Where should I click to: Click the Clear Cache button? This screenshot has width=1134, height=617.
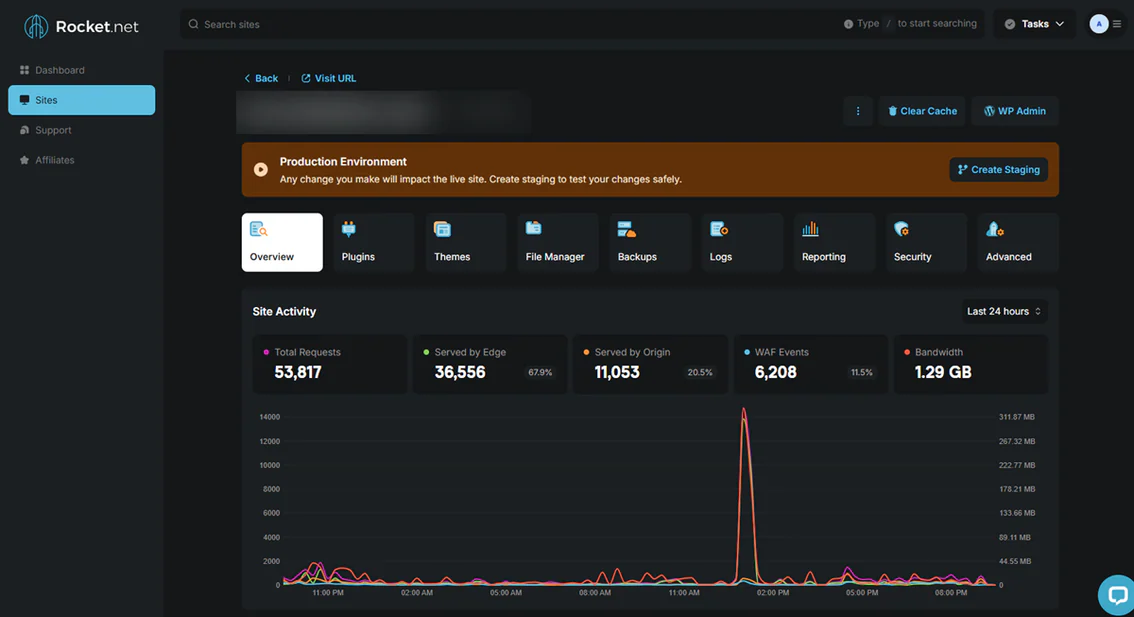[922, 111]
